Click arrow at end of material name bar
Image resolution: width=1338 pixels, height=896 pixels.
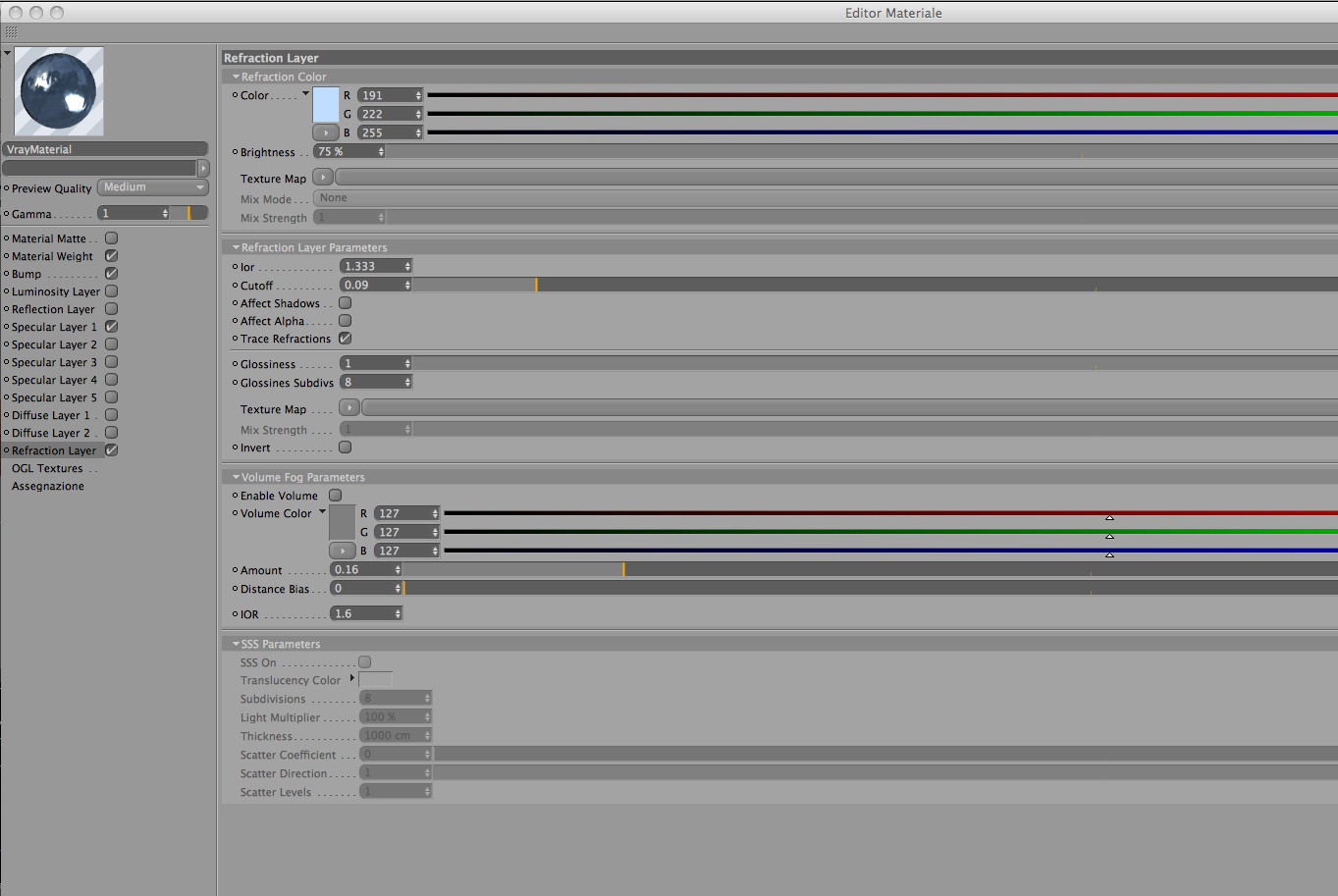[x=203, y=168]
